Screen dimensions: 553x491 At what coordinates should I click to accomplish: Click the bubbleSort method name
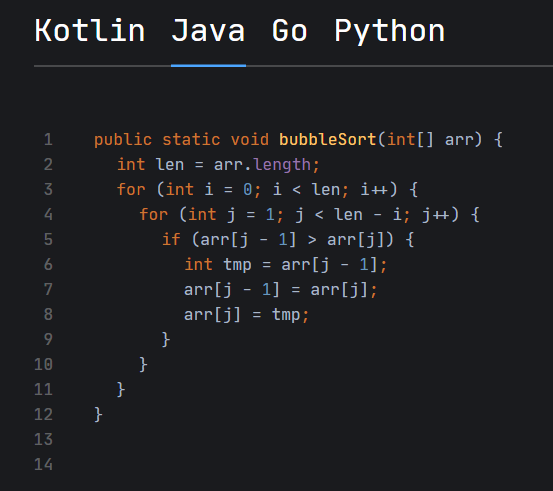(x=328, y=139)
